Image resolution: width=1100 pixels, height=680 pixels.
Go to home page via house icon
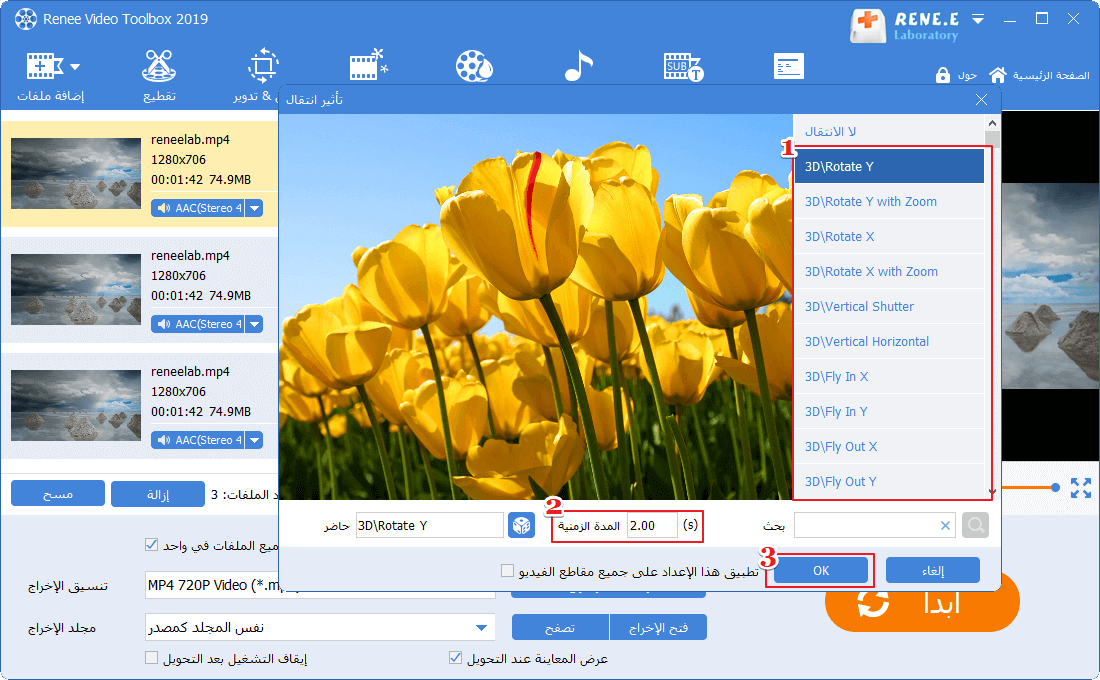coord(998,74)
